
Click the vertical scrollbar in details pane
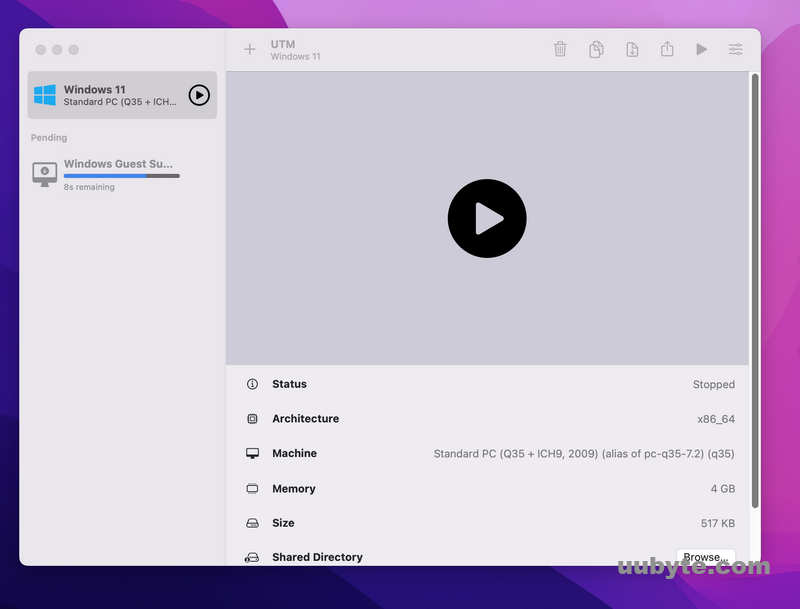point(755,291)
